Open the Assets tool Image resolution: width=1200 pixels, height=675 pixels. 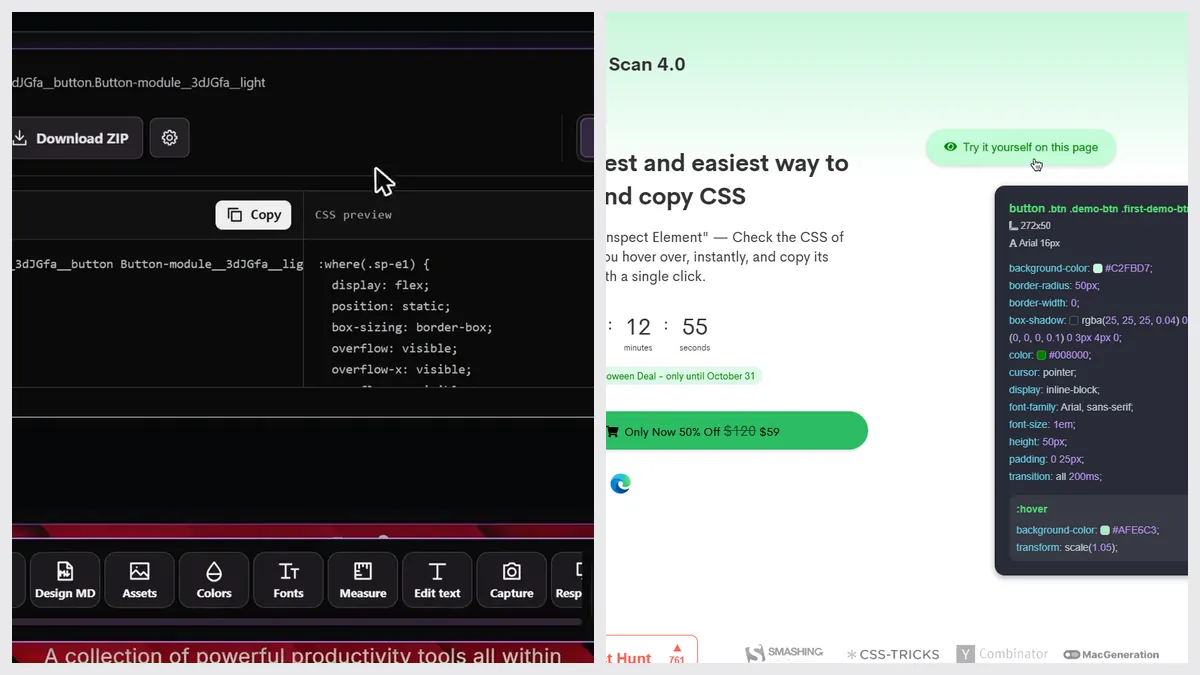139,580
